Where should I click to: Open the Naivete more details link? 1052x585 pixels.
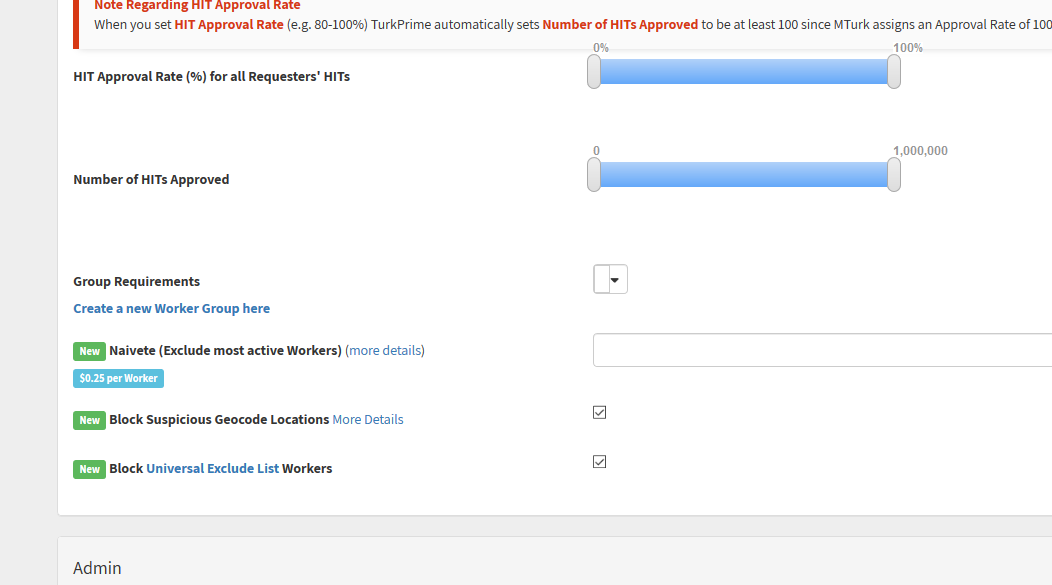(385, 351)
